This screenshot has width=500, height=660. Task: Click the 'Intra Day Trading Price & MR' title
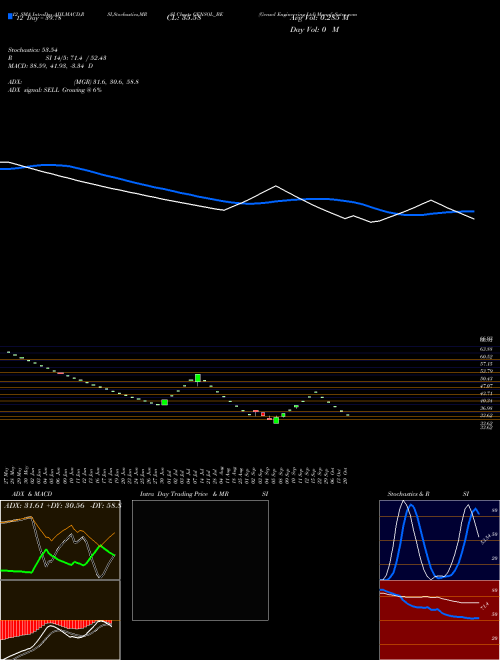tap(185, 494)
